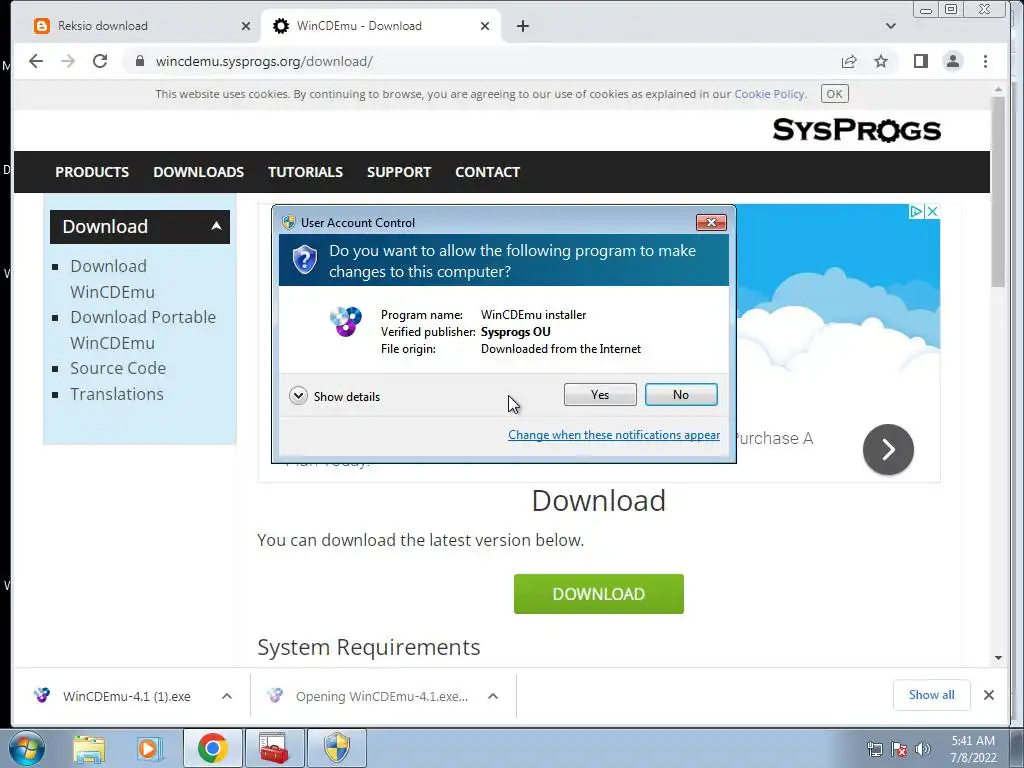Bookmark this page with star icon
This screenshot has height=768, width=1024.
881,61
